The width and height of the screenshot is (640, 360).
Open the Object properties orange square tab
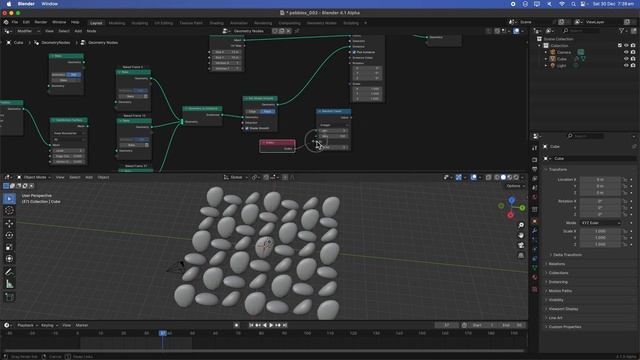click(x=534, y=221)
